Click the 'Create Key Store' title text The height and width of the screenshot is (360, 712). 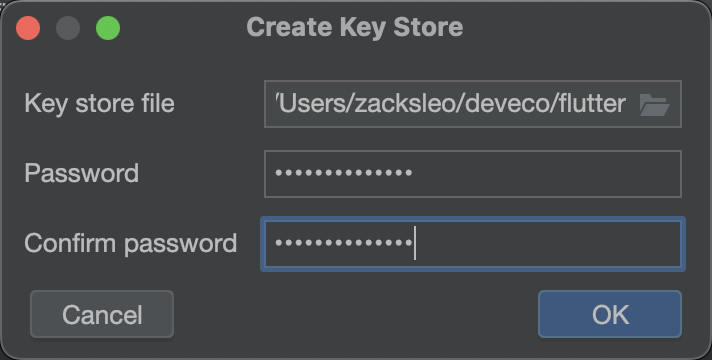tap(355, 27)
